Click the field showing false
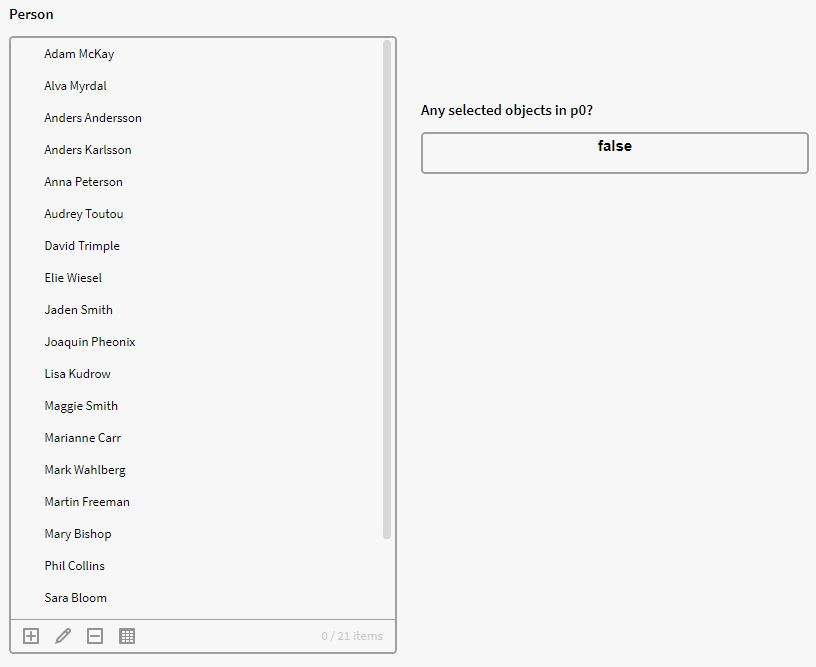 (614, 153)
